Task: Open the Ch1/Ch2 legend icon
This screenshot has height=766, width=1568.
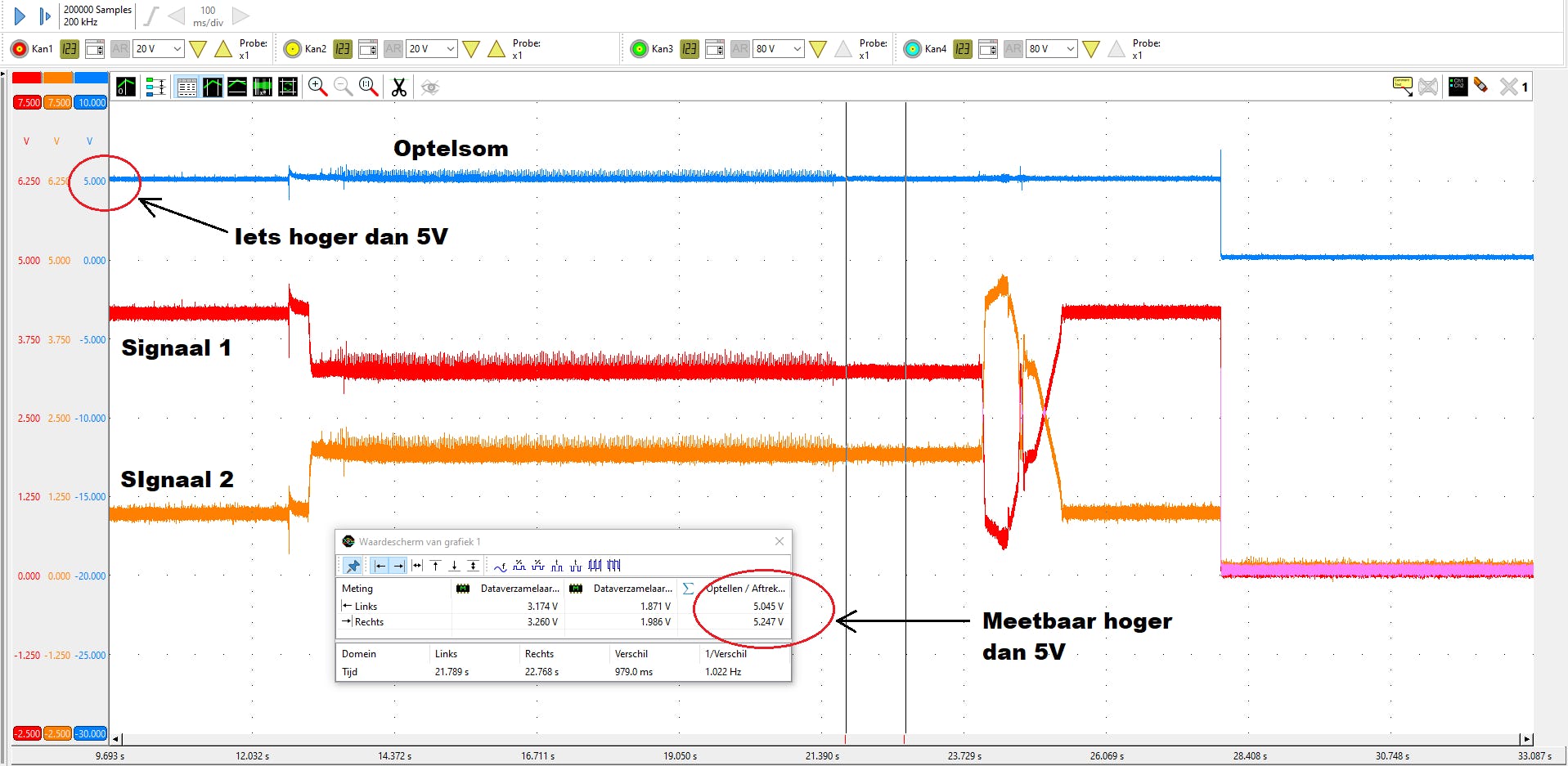Action: tap(1458, 86)
